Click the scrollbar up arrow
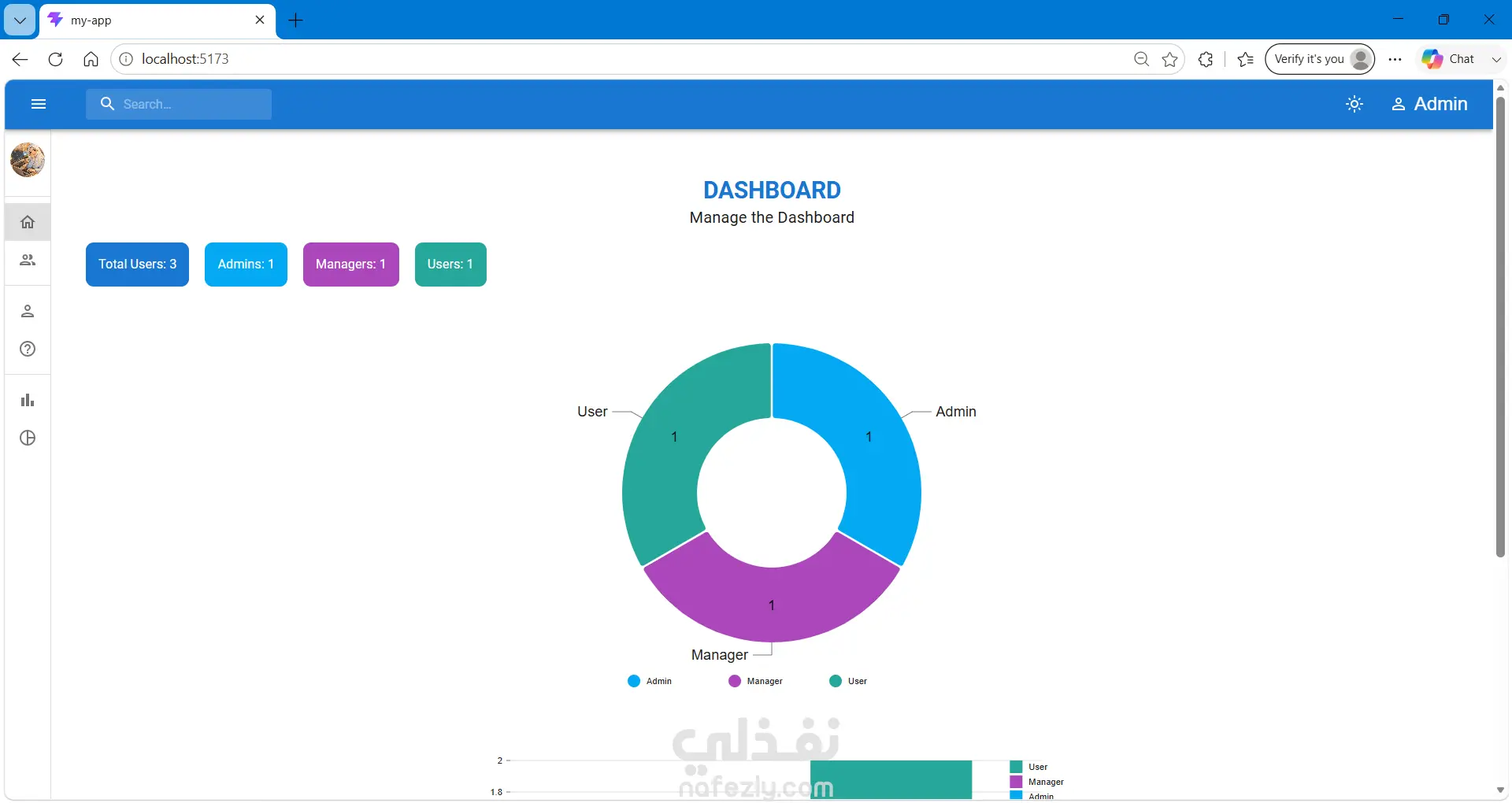This screenshot has height=803, width=1512. 1501,87
